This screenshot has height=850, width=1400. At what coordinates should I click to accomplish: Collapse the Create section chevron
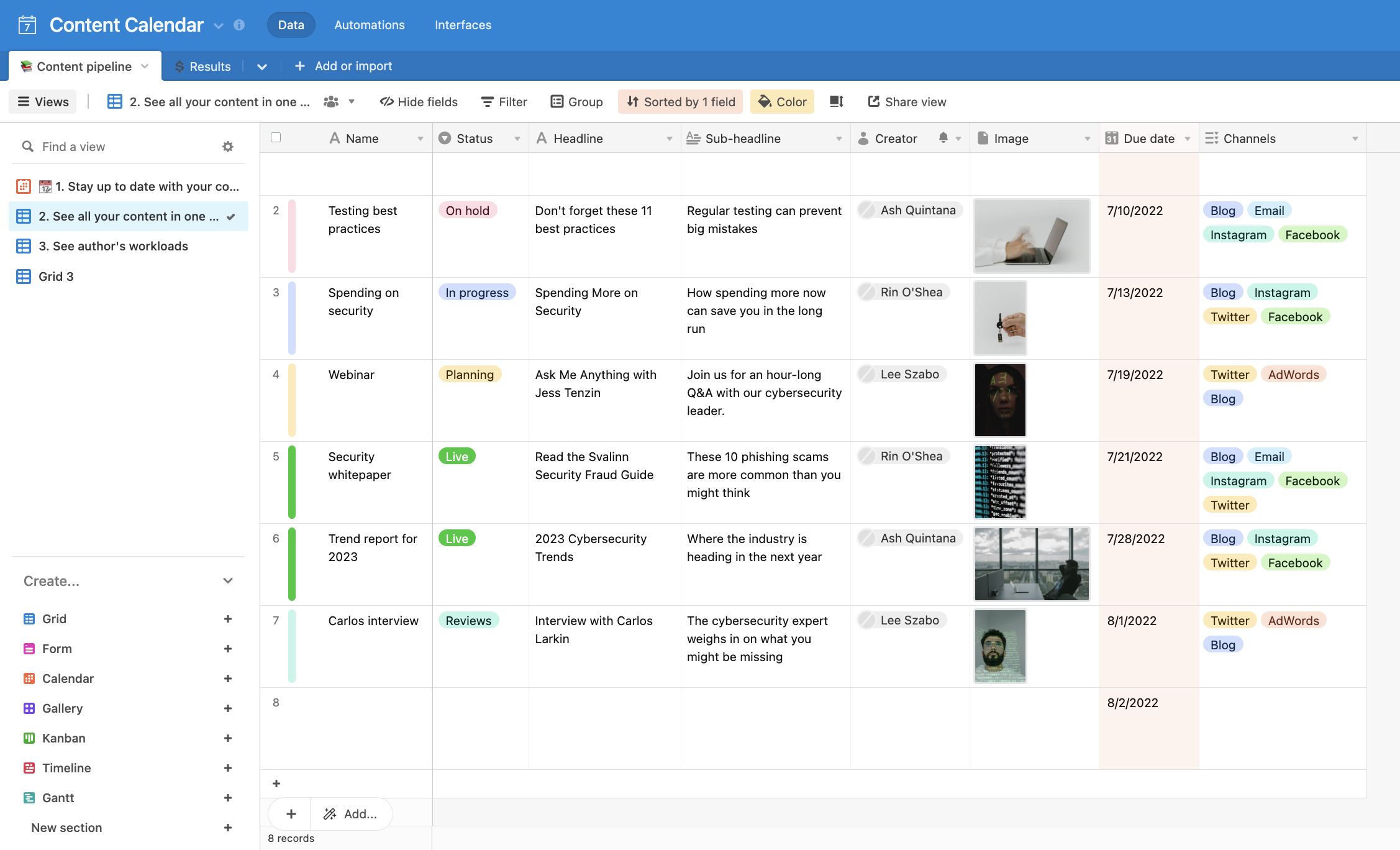[x=228, y=581]
